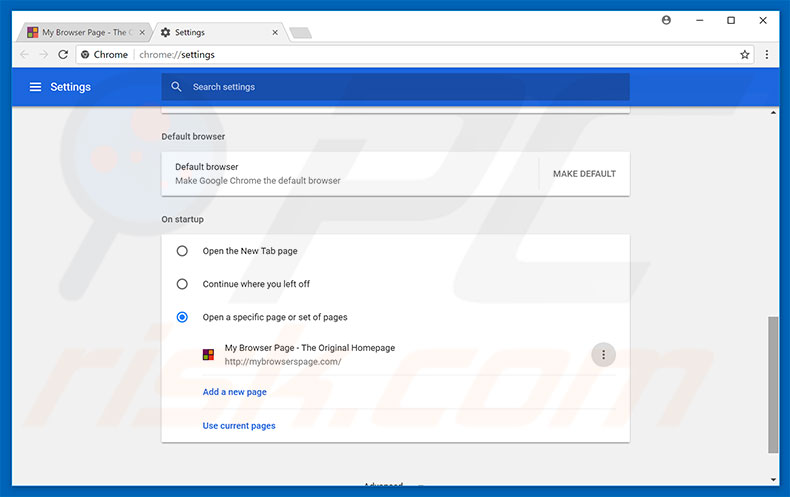Select Open the New Tab page
Screen dimensions: 790x497
tap(182, 251)
